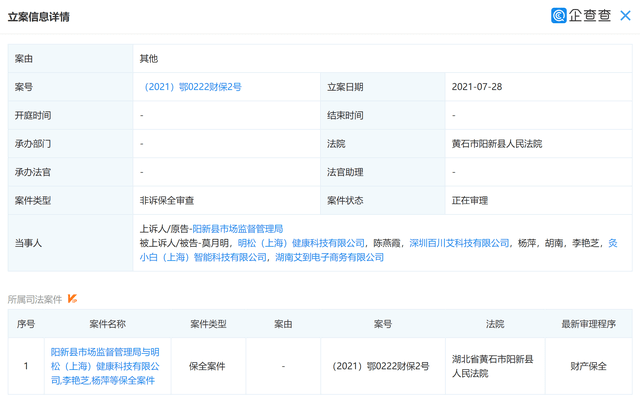Close the 立案信息详情 dialog with the X
The width and height of the screenshot is (640, 417).
click(625, 16)
